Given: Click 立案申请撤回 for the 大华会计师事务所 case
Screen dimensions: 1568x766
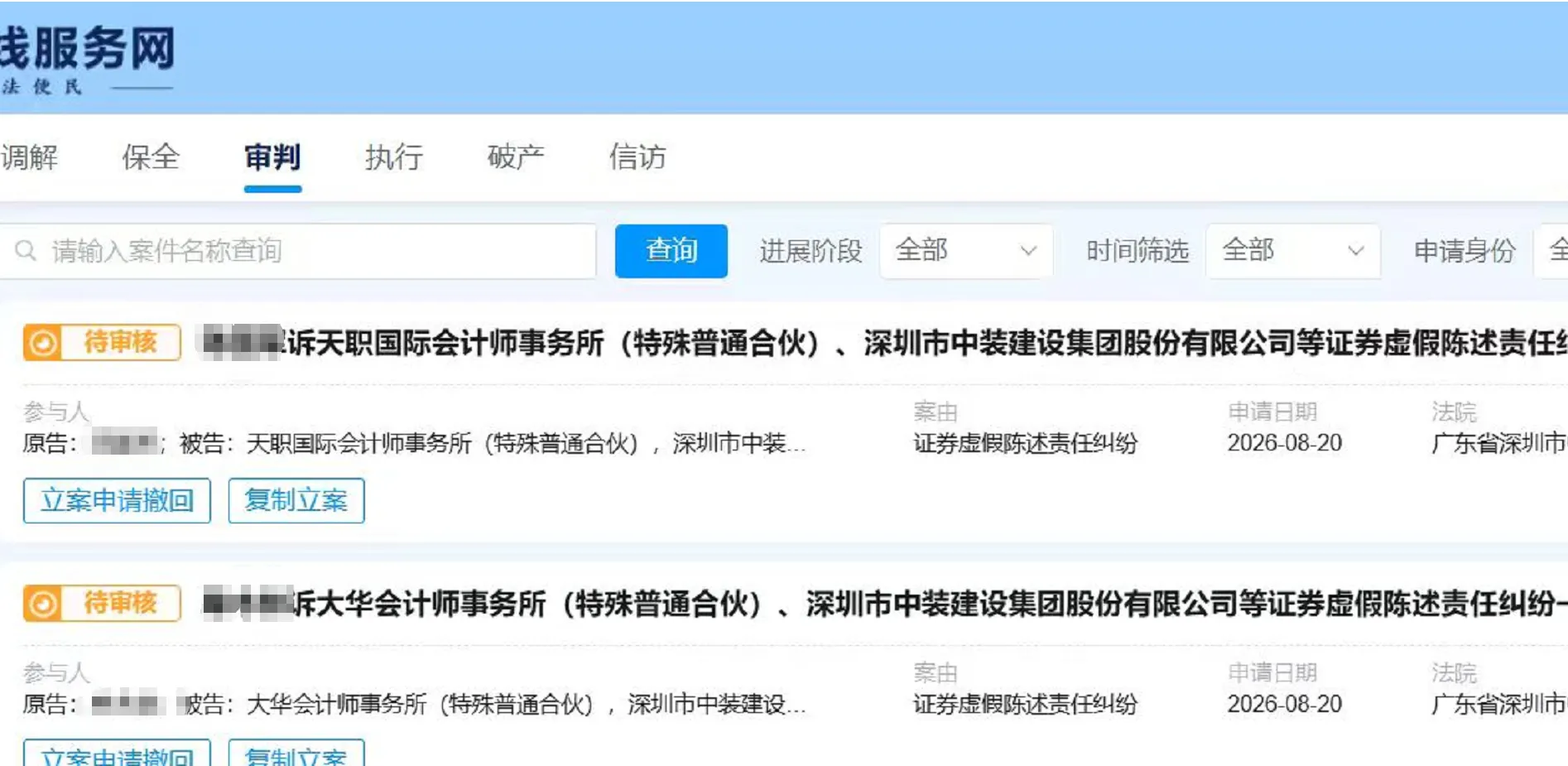Looking at the screenshot, I should (x=117, y=754).
